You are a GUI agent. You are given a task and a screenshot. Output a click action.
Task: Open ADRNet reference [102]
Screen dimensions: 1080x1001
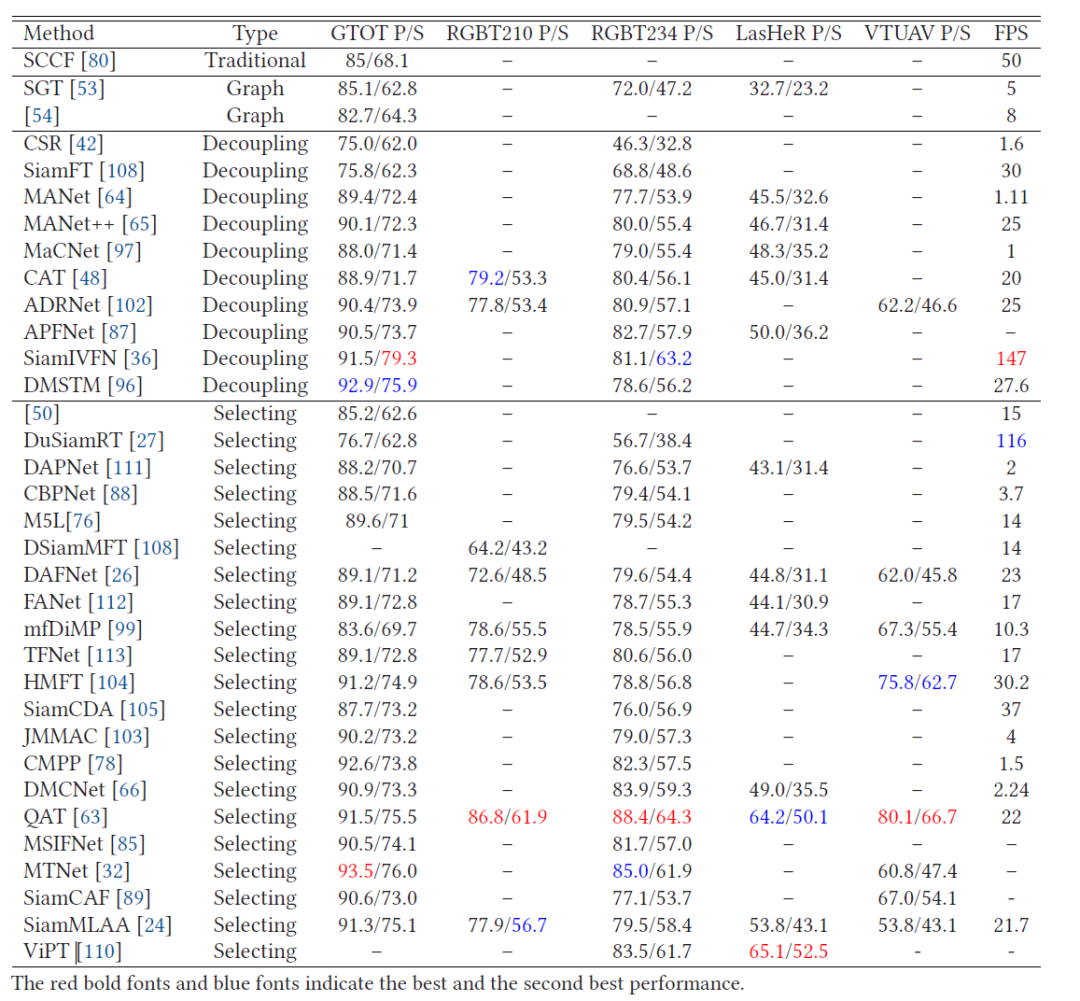[130, 305]
